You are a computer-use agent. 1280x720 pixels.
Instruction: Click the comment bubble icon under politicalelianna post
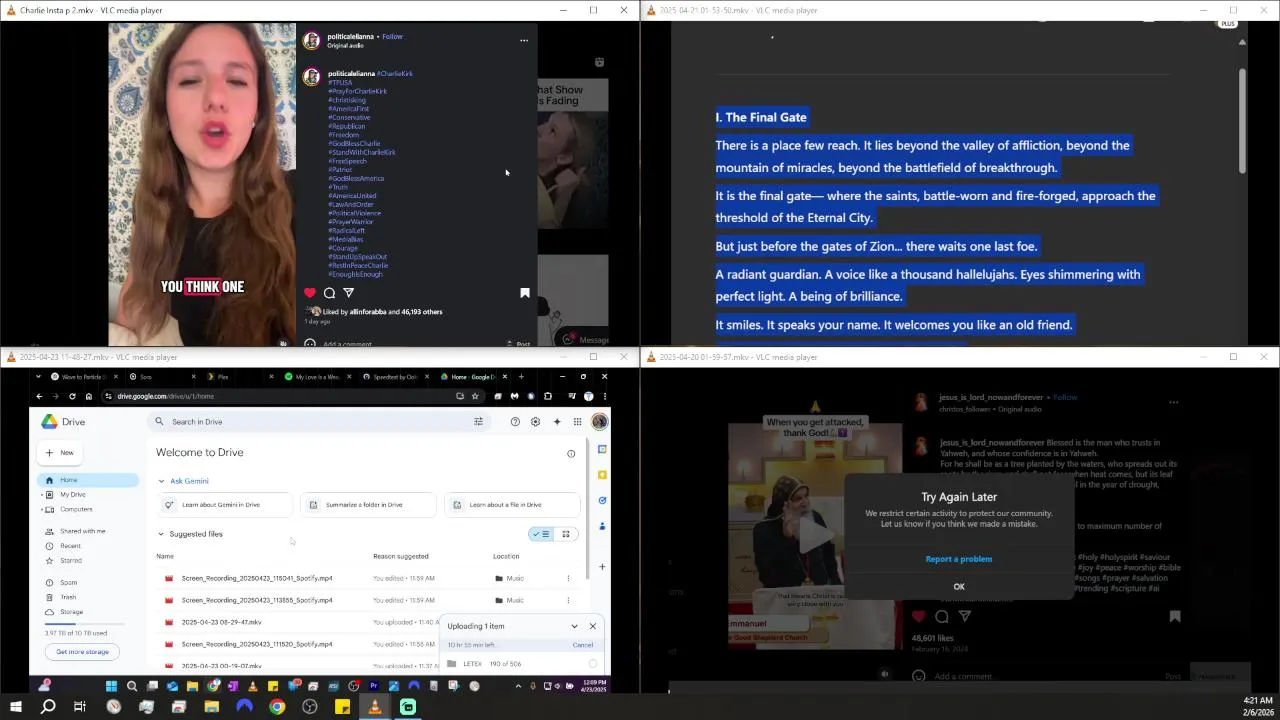(x=329, y=293)
